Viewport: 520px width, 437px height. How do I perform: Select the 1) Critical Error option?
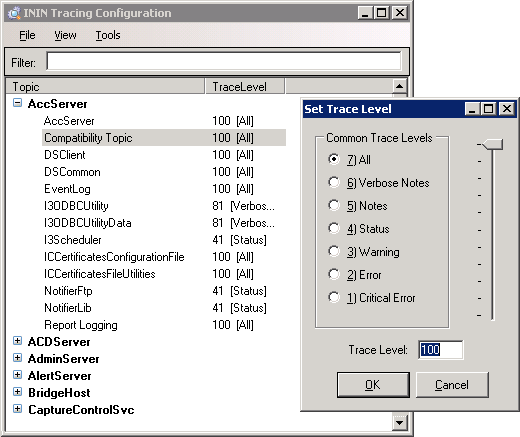click(334, 297)
